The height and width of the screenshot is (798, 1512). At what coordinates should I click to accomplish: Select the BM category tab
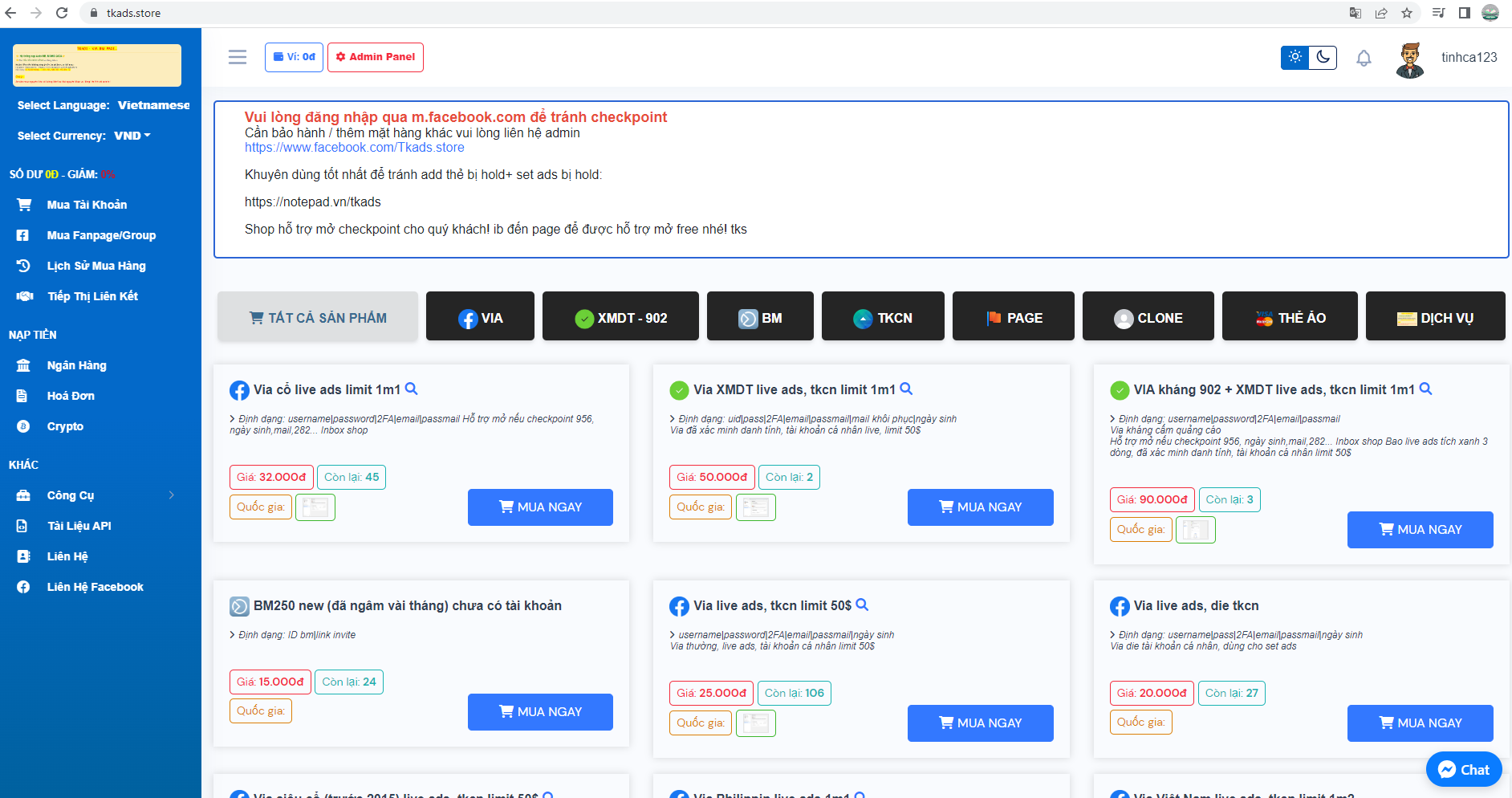(x=759, y=316)
